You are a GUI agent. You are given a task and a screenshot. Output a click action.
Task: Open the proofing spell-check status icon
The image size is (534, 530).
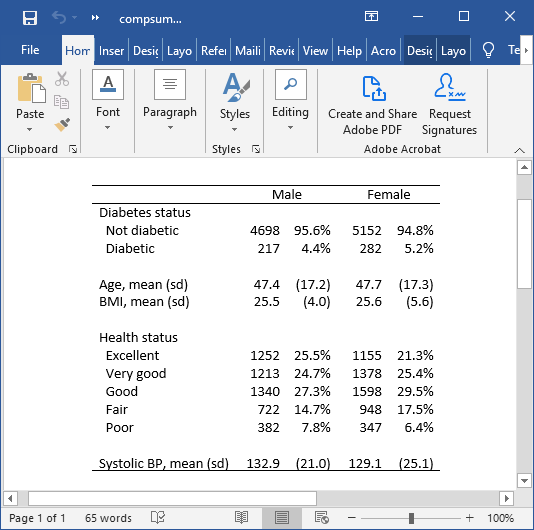click(x=158, y=518)
